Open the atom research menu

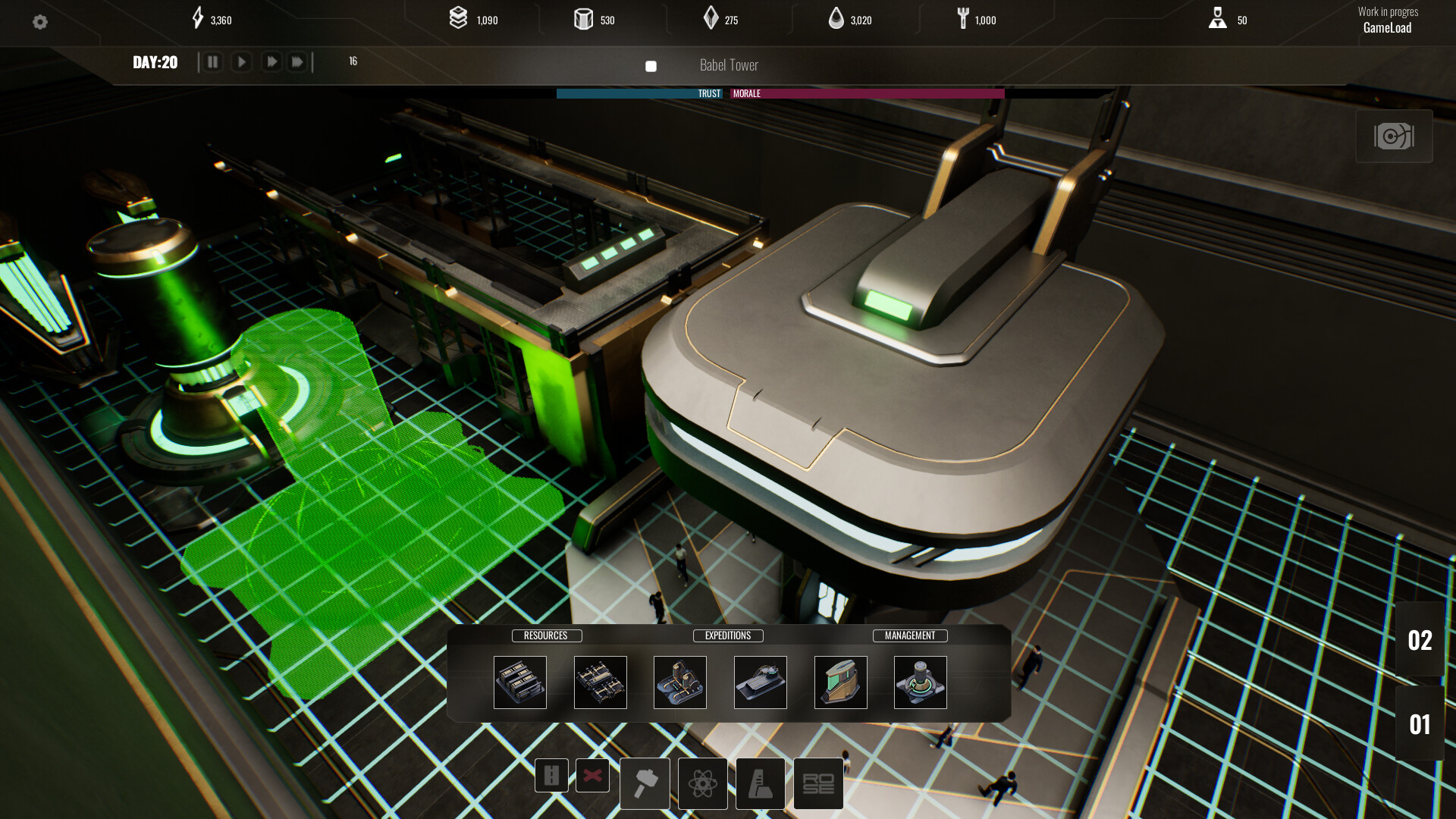pos(702,783)
